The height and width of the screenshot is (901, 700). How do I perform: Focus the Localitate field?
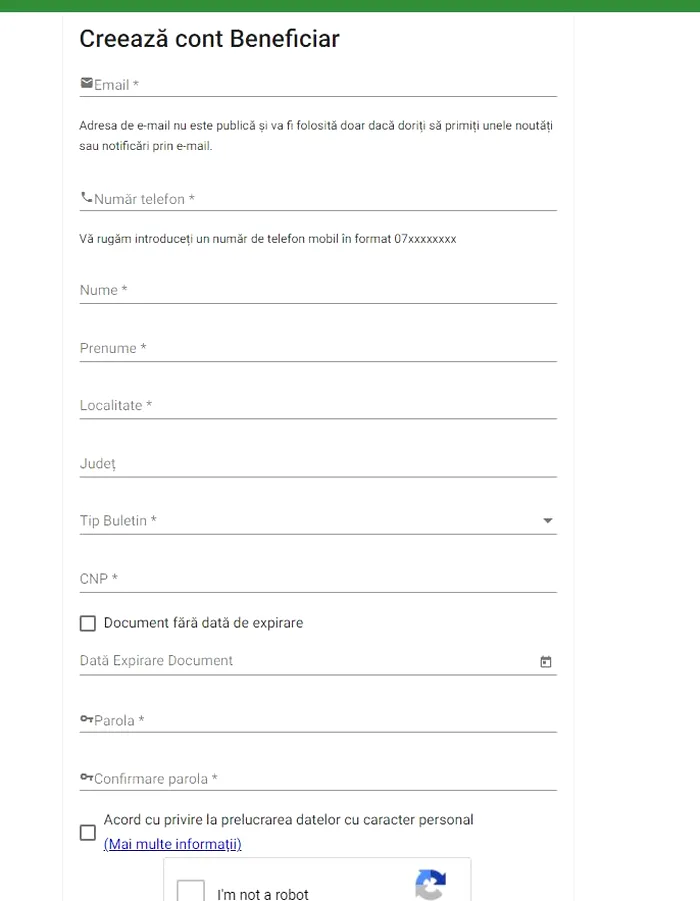tap(318, 406)
